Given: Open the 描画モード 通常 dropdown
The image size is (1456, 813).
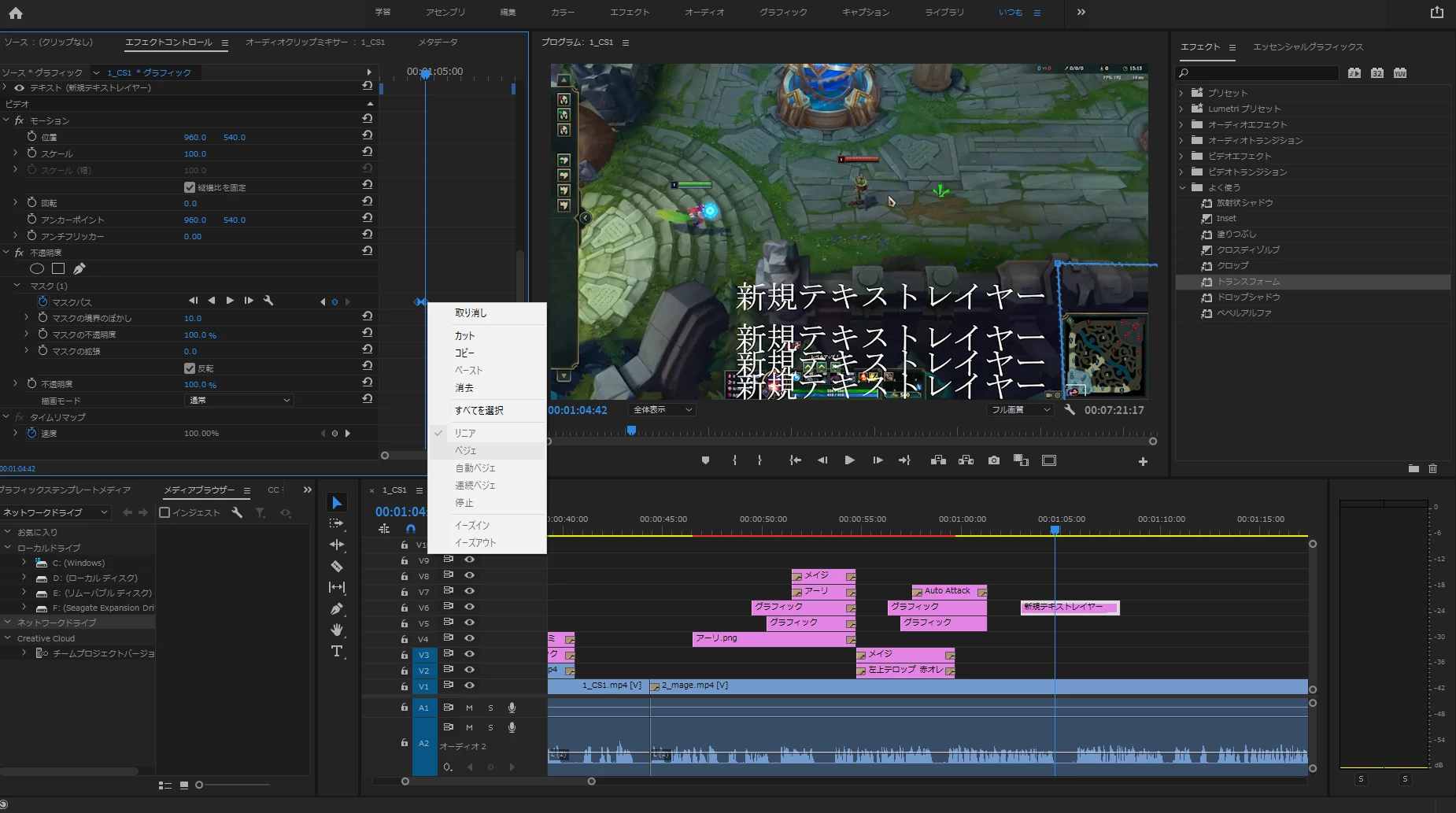Looking at the screenshot, I should 239,401.
